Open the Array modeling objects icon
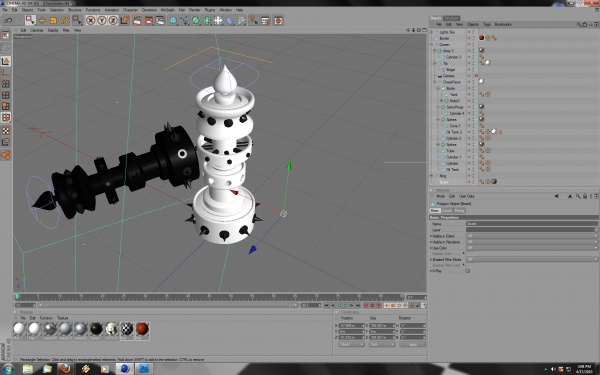600x375 pixels. [207, 20]
